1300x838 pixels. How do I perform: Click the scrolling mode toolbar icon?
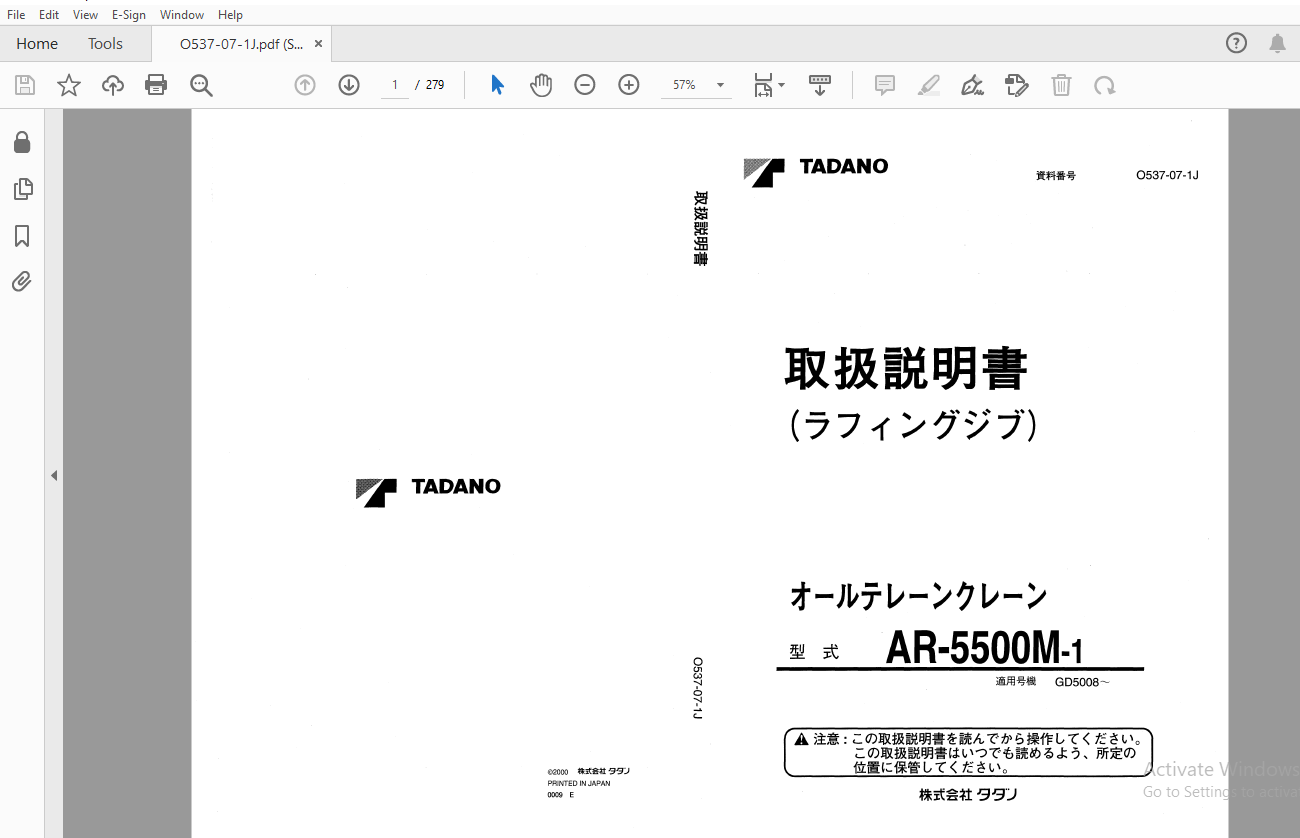point(820,85)
